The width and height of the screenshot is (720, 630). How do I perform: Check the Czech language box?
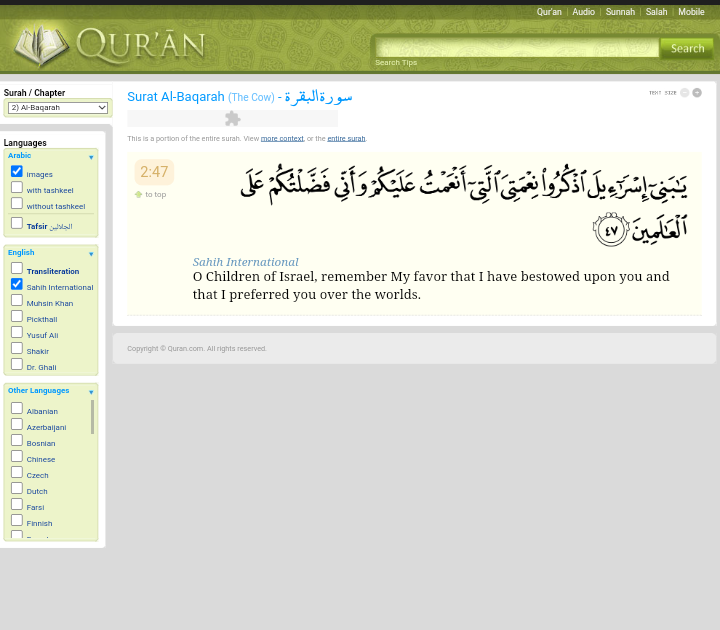pyautogui.click(x=17, y=472)
